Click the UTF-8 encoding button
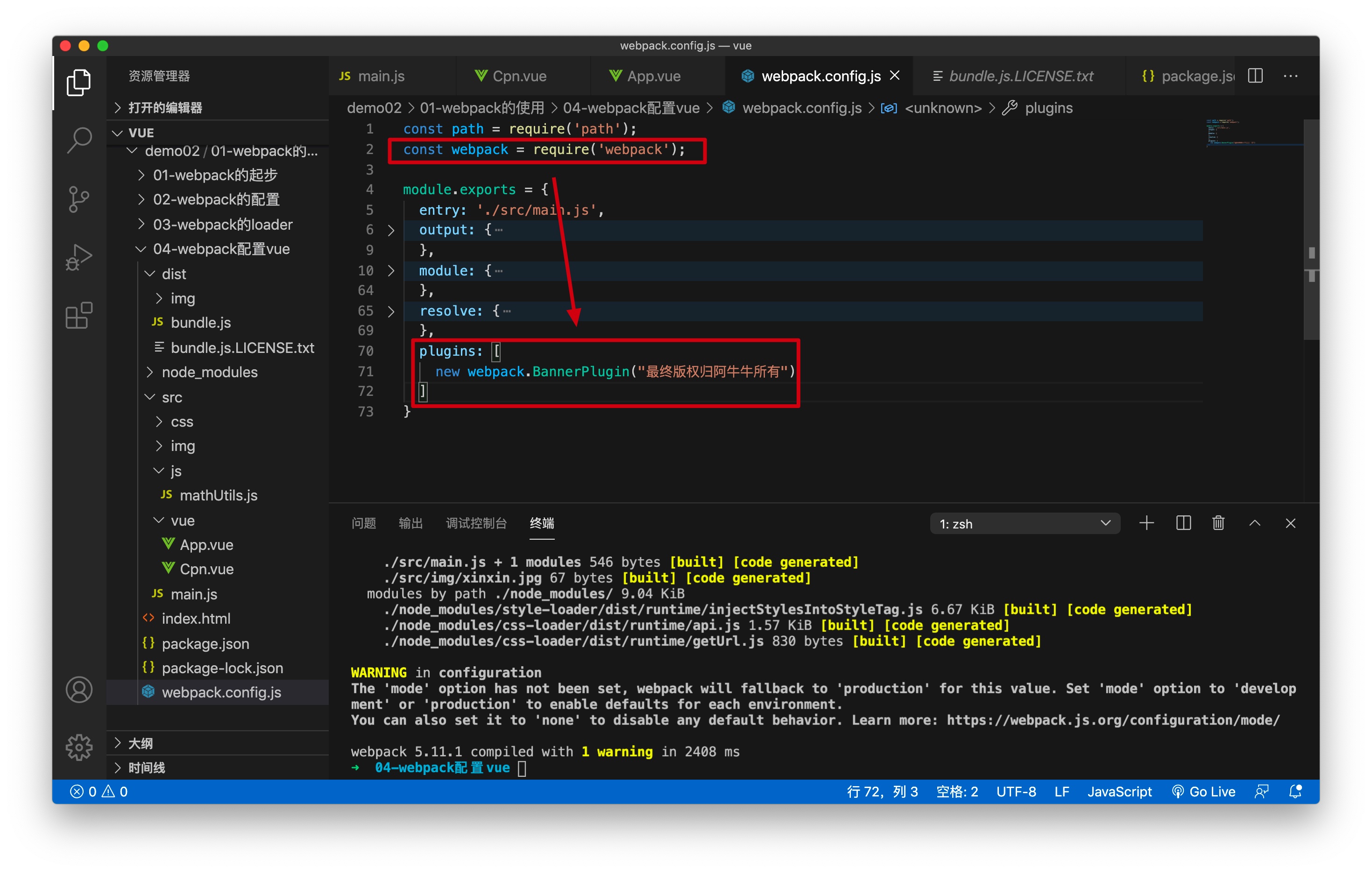The width and height of the screenshot is (1372, 873). pyautogui.click(x=1016, y=791)
